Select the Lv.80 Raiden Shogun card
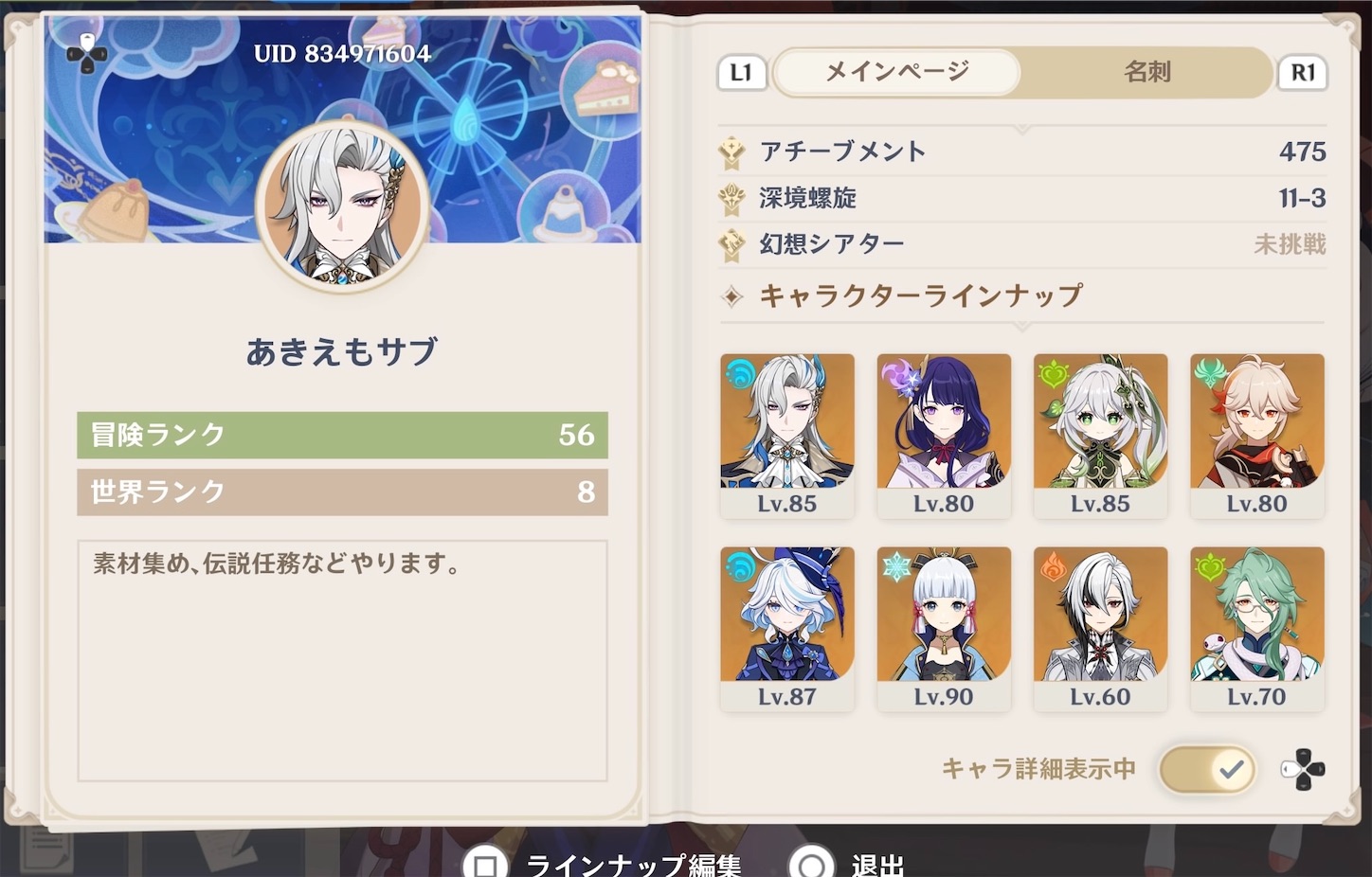Screen dimensions: 1372x877 pyautogui.click(x=944, y=437)
